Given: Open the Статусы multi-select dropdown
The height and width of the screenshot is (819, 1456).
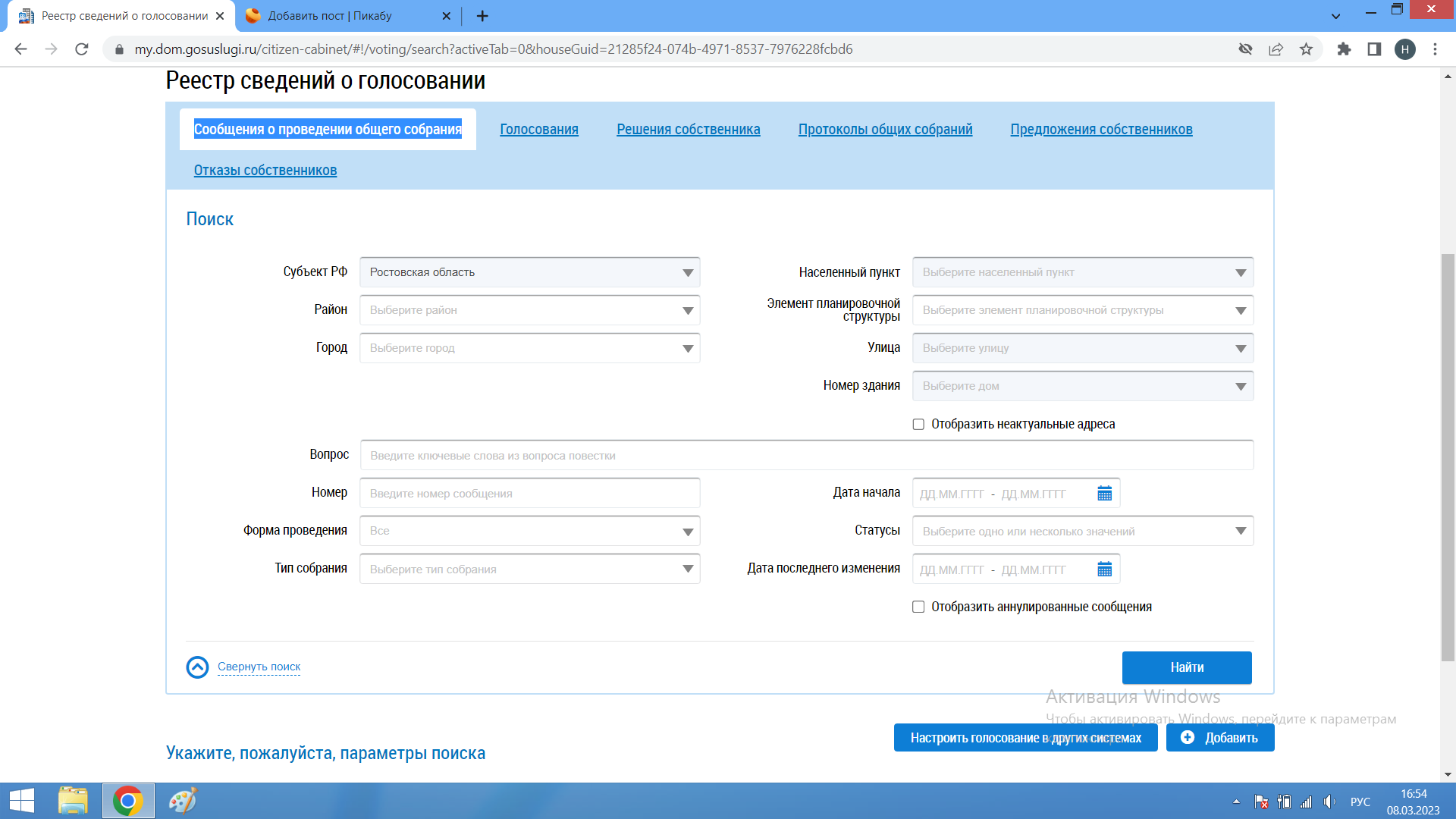Looking at the screenshot, I should point(1082,531).
